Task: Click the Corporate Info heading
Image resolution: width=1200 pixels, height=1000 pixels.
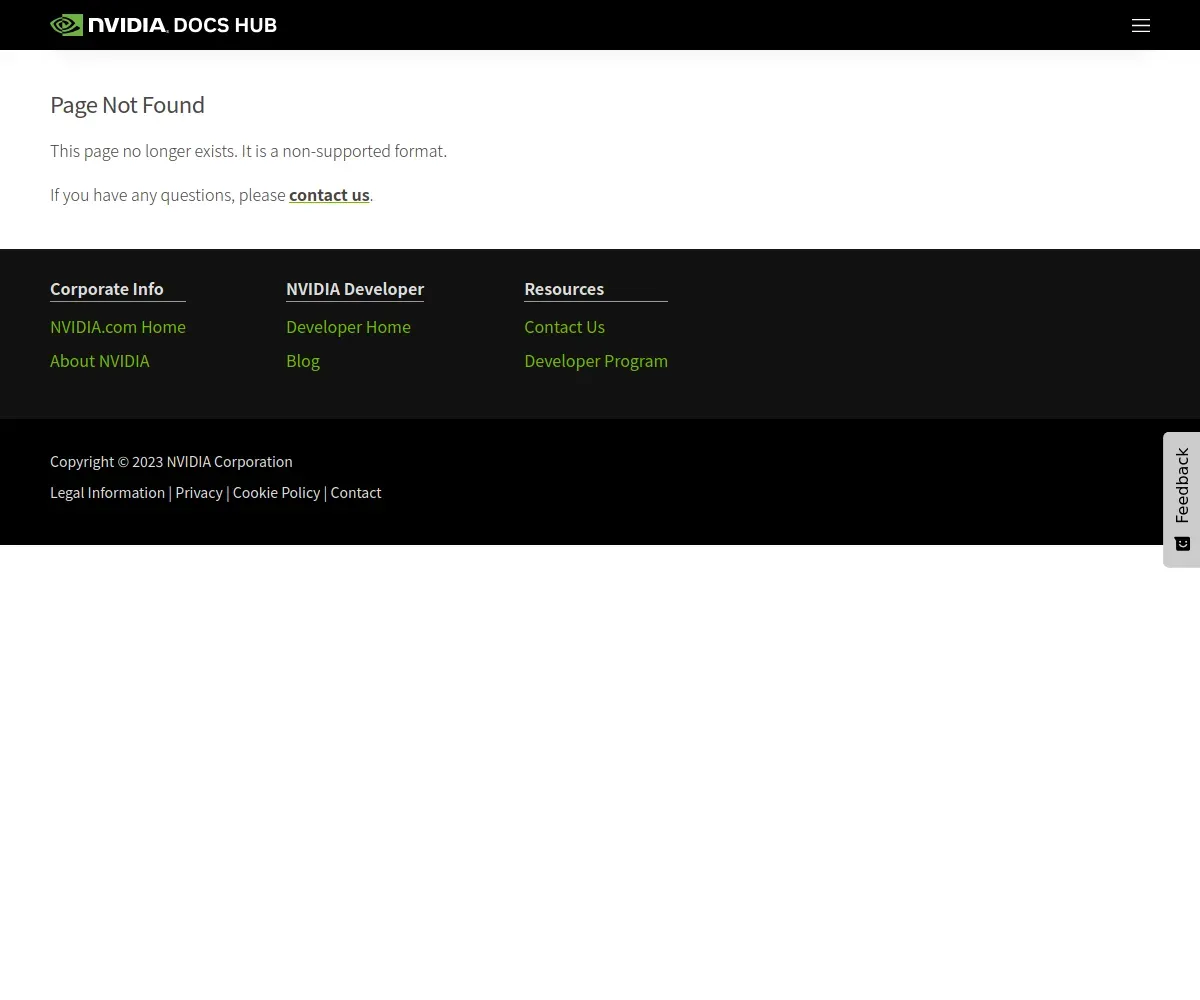Action: (x=107, y=289)
